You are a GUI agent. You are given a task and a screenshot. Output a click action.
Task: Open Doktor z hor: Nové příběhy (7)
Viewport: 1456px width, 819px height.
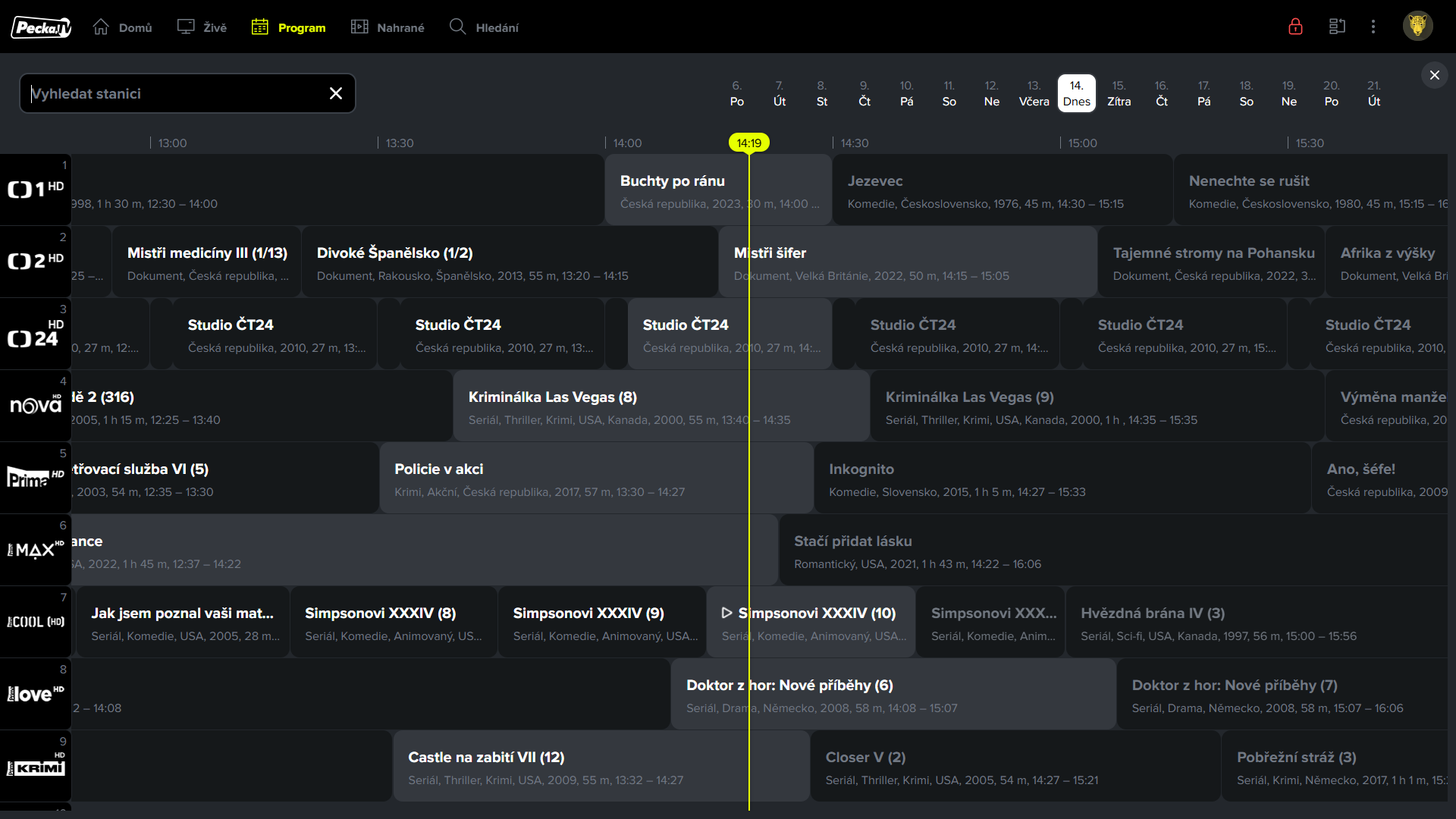[x=1282, y=694]
